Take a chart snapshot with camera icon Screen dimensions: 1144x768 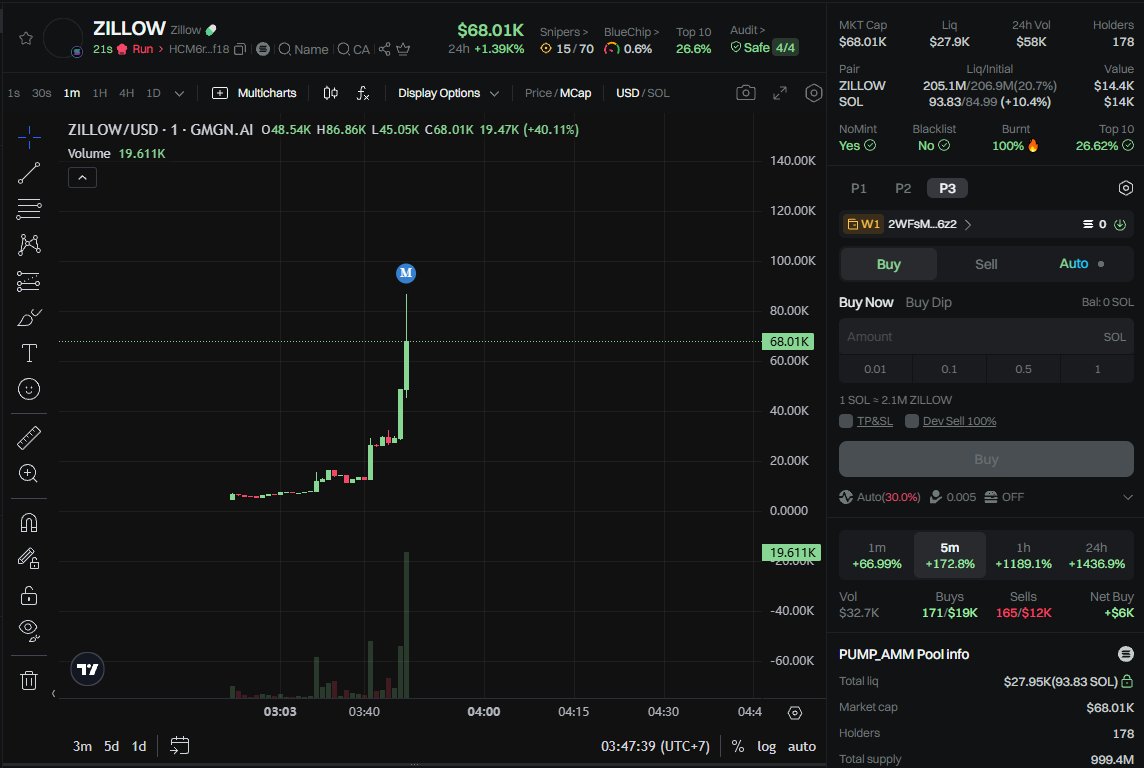(746, 93)
